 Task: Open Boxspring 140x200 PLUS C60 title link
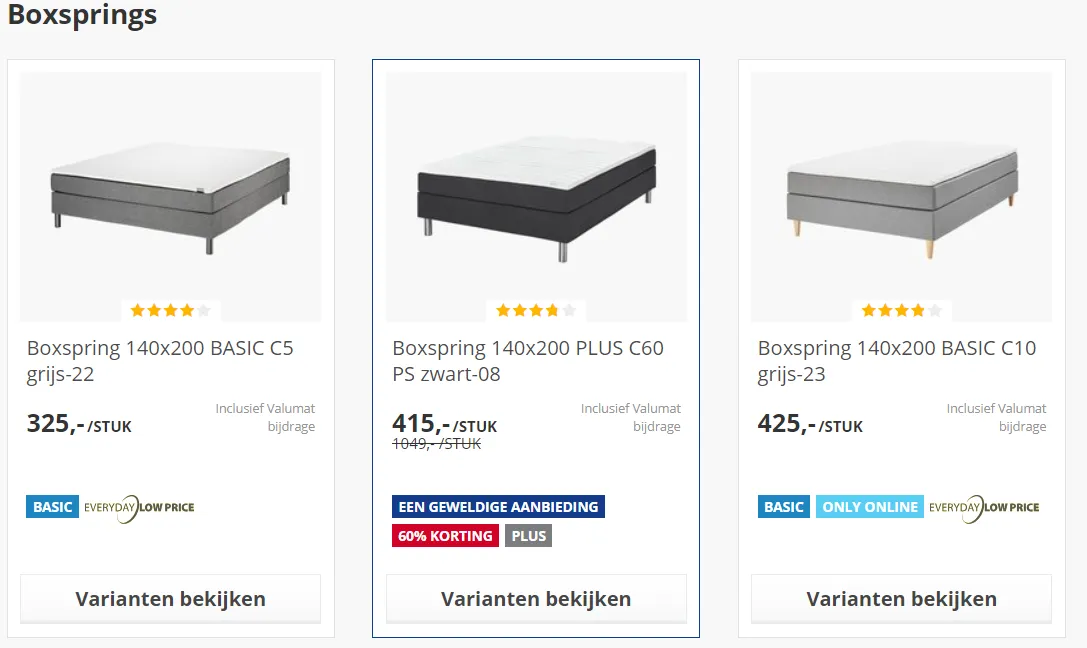(x=528, y=361)
